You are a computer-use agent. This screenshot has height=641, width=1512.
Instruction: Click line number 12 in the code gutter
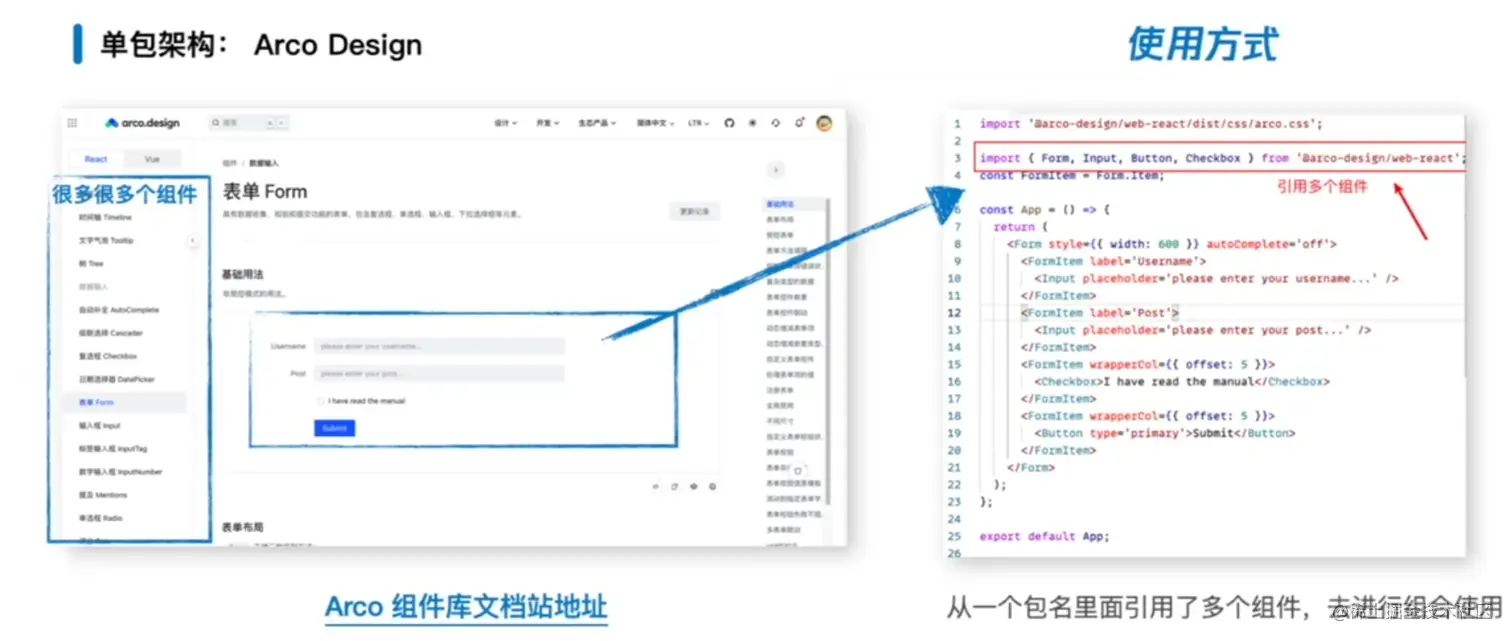[x=956, y=313]
